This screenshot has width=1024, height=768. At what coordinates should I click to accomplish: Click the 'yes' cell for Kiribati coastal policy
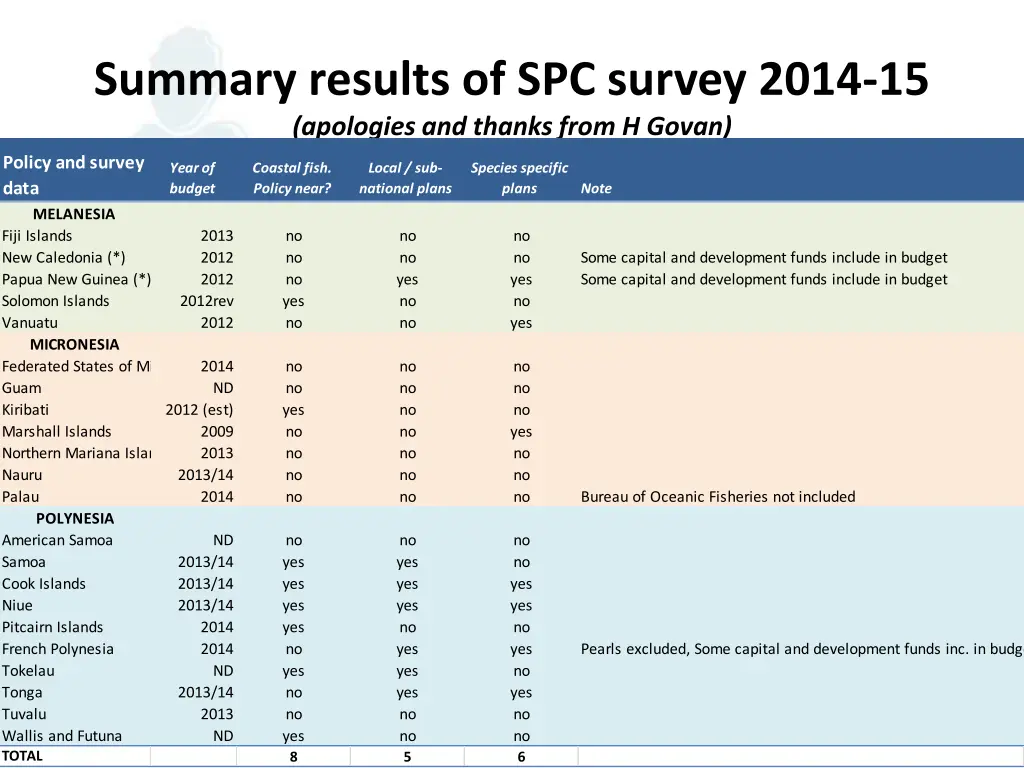292,409
